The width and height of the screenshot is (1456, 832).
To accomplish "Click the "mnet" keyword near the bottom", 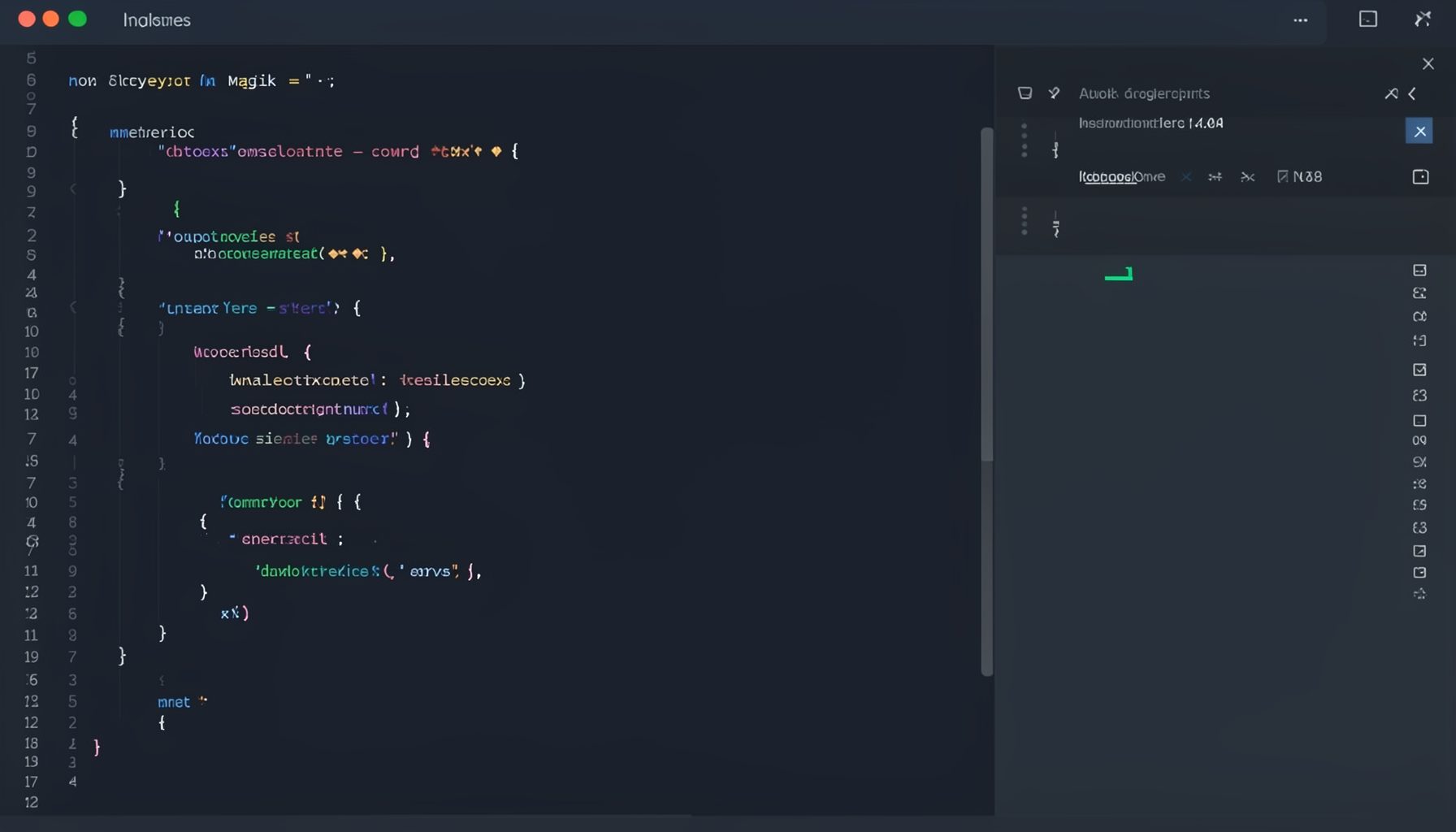I will [174, 702].
